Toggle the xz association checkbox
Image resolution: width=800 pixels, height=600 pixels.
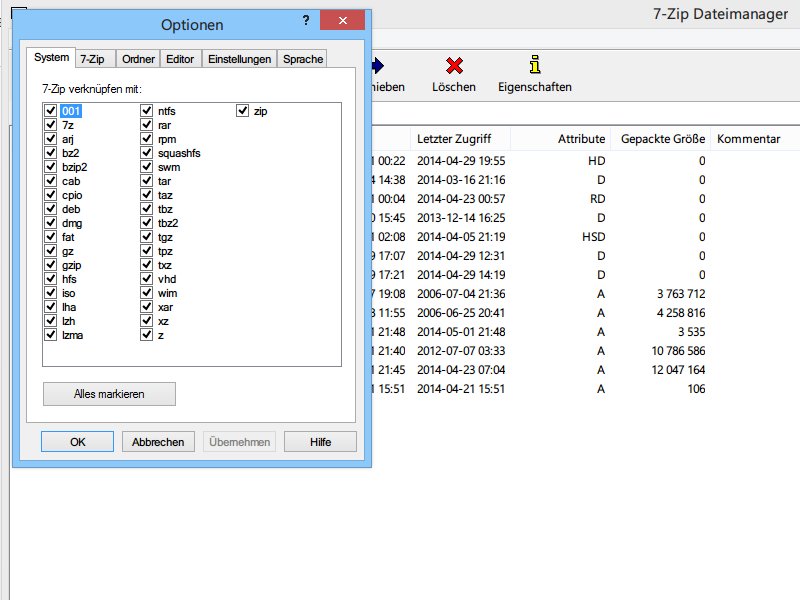pyautogui.click(x=146, y=321)
